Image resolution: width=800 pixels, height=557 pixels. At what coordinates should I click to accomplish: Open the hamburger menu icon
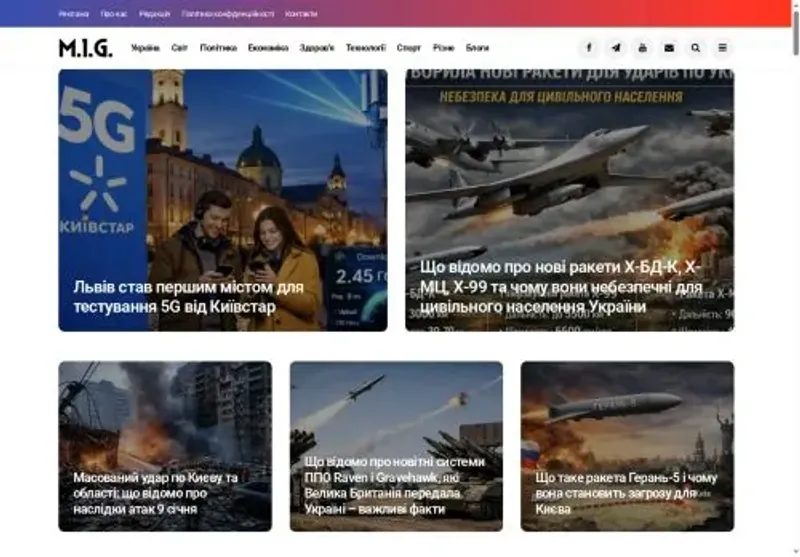coord(722,48)
